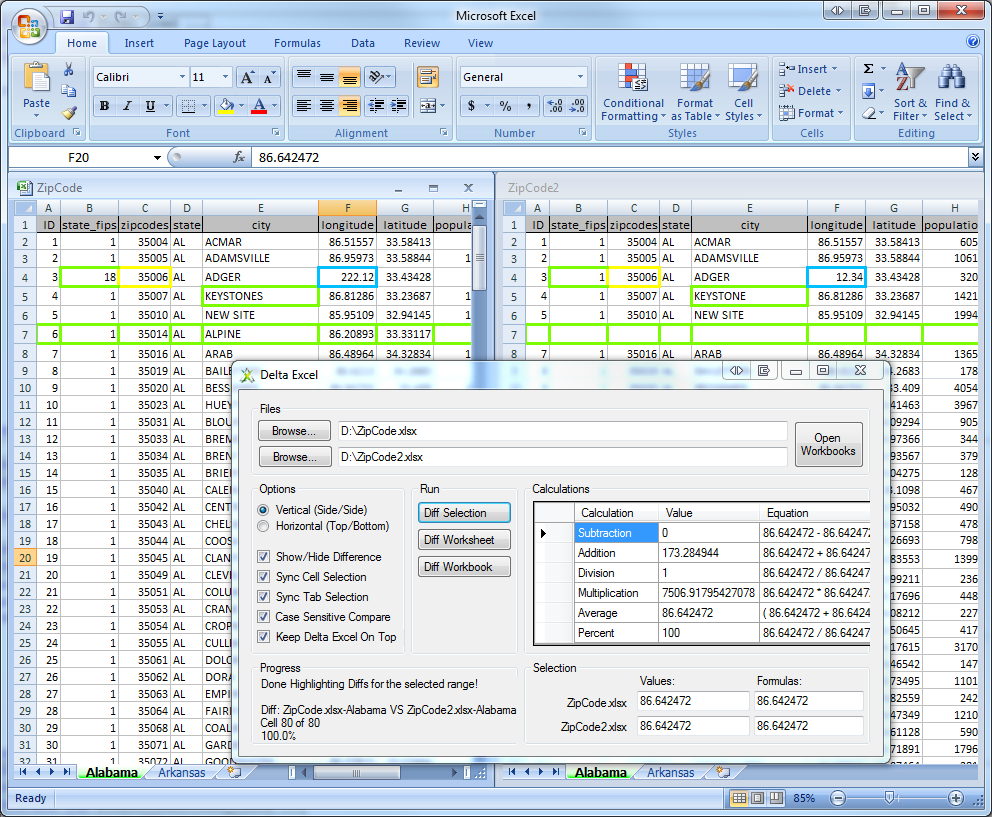Click the Format Painter brush icon

click(69, 113)
